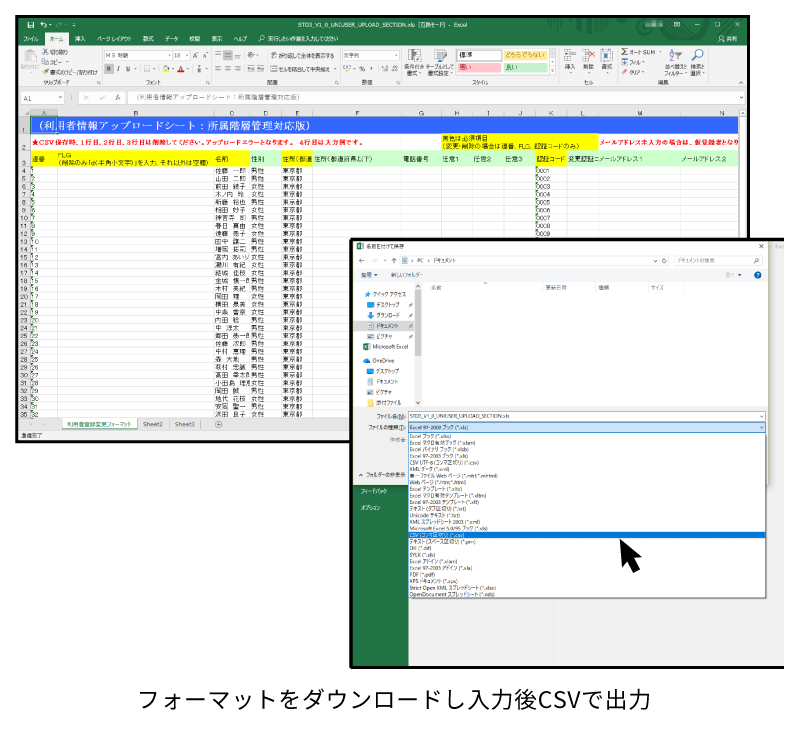Open the font size dropdown arrow
The height and width of the screenshot is (733, 800).
tap(186, 54)
